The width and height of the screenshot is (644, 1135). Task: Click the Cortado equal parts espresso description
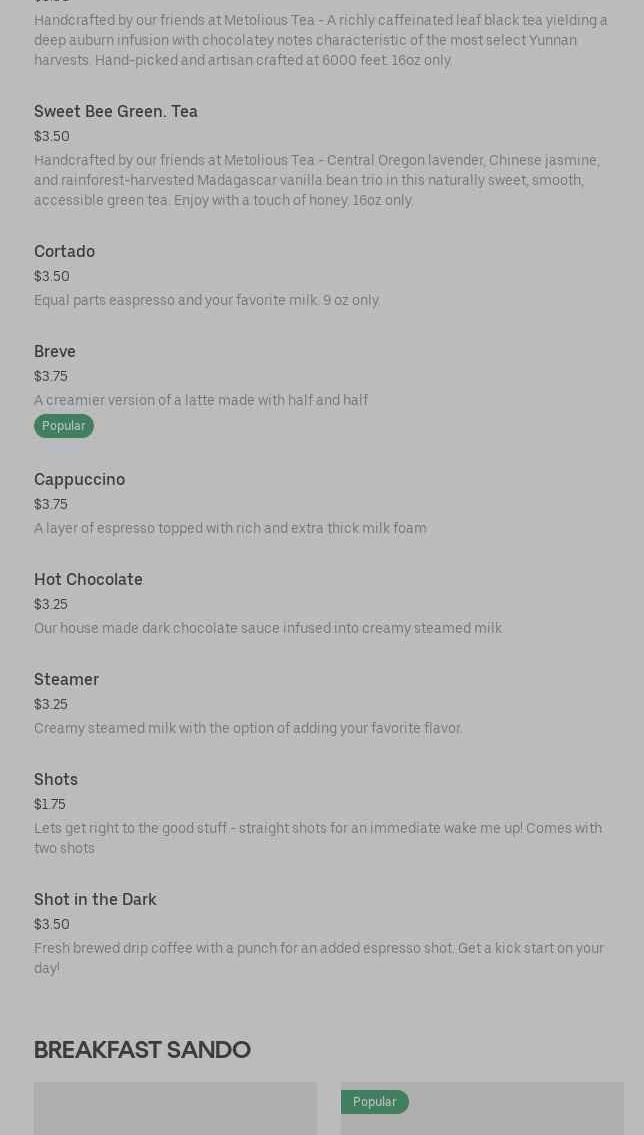(207, 300)
